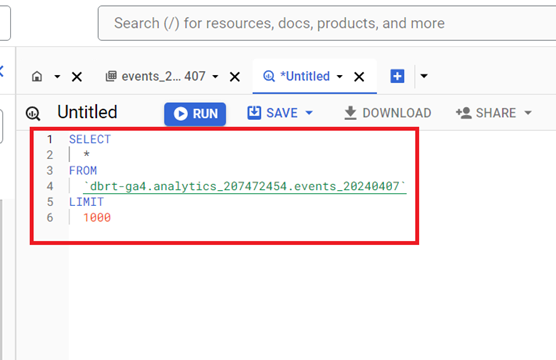Expand the new-tab options dropdown arrow
The image size is (556, 360).
[x=424, y=76]
